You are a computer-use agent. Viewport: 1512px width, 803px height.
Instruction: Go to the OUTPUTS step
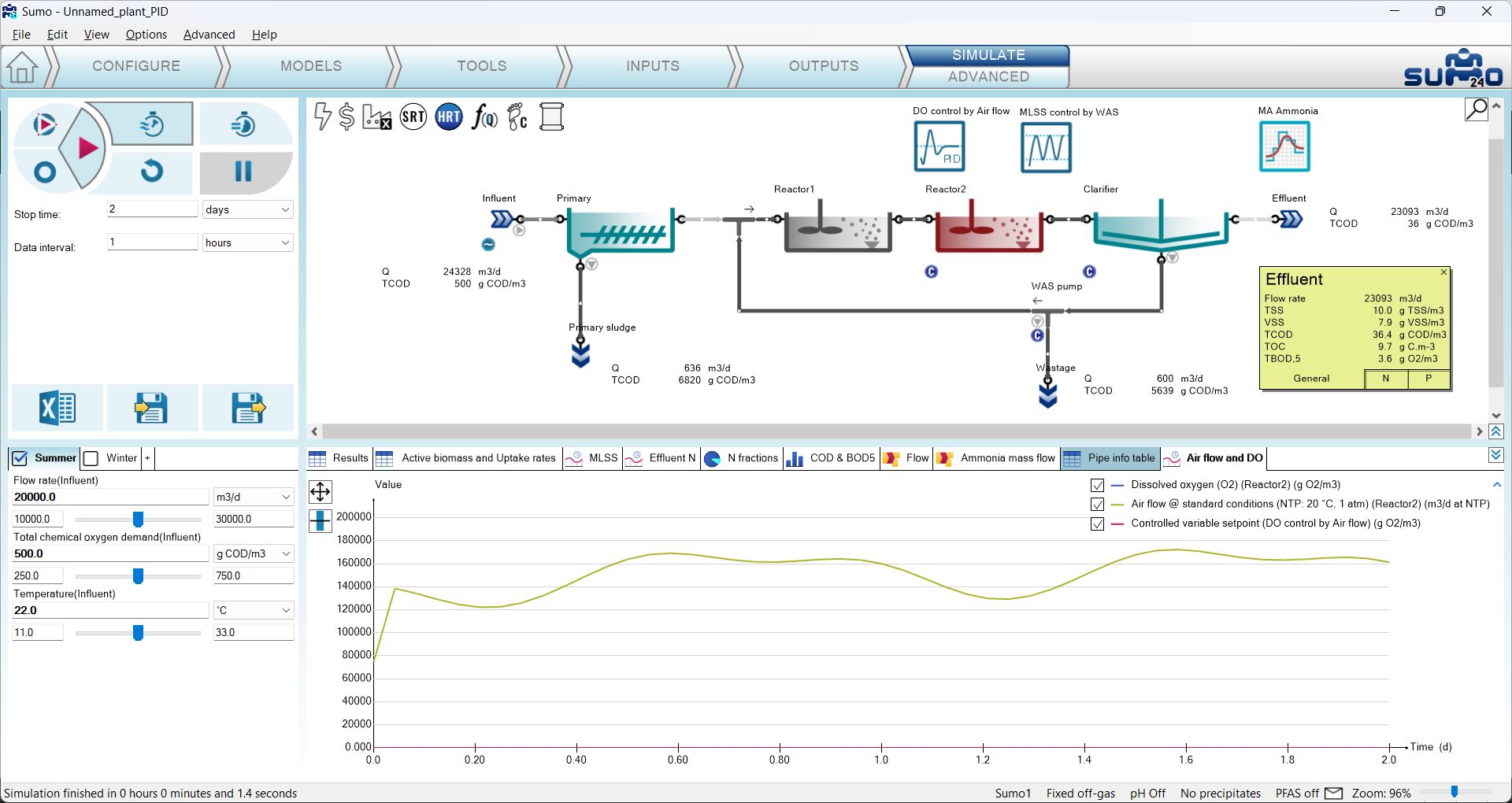pos(824,66)
